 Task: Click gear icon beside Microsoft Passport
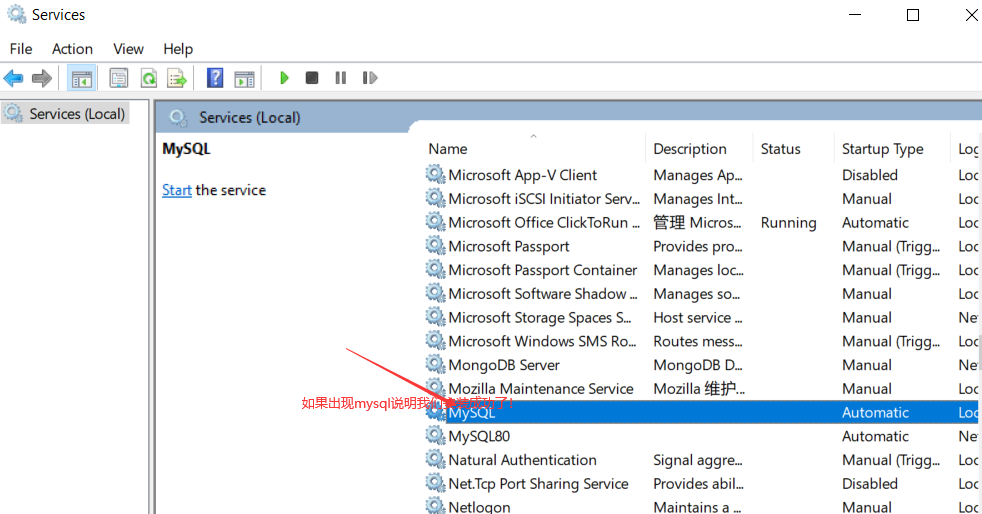click(435, 245)
